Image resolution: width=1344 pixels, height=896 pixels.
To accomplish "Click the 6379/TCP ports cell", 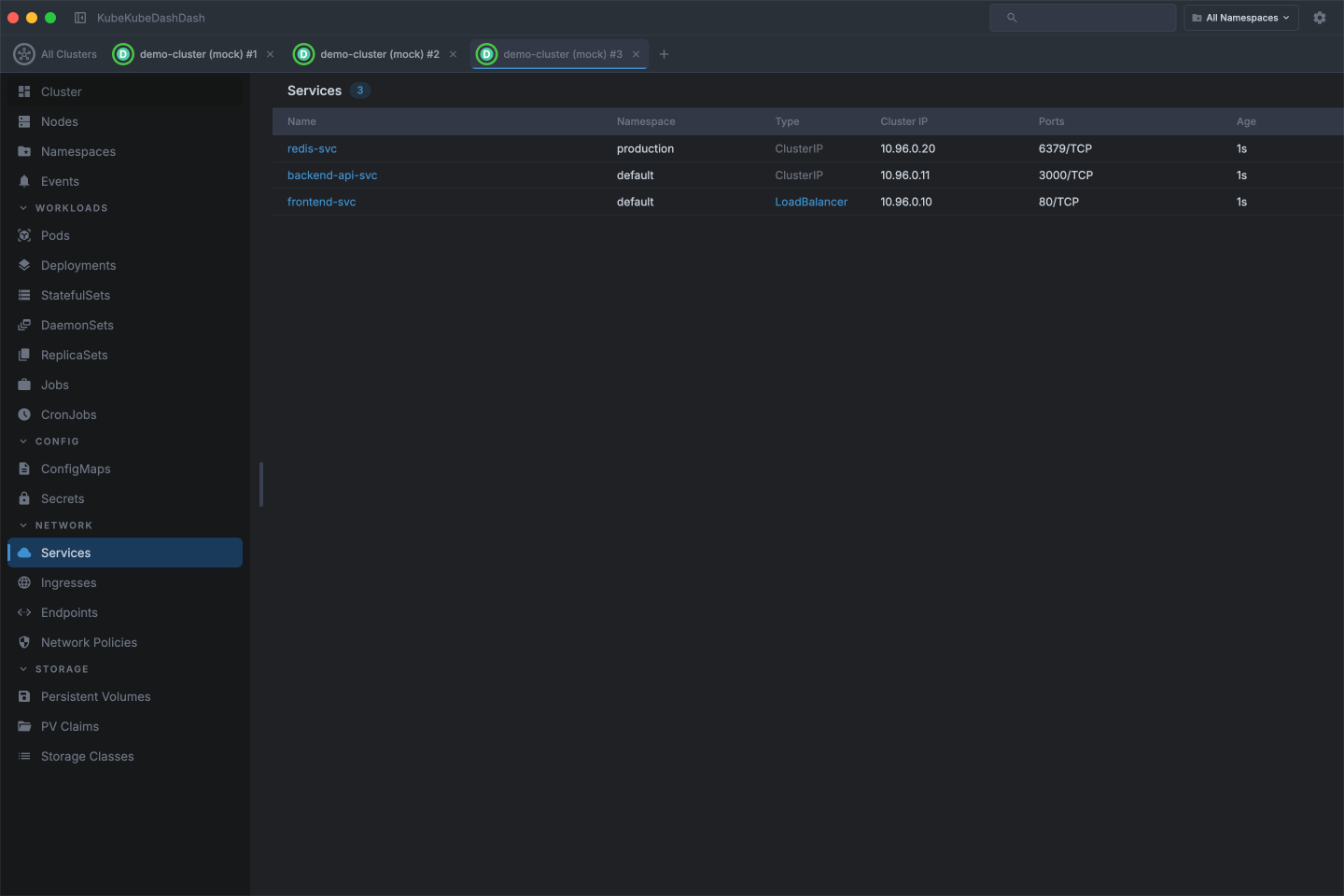I will [x=1065, y=148].
